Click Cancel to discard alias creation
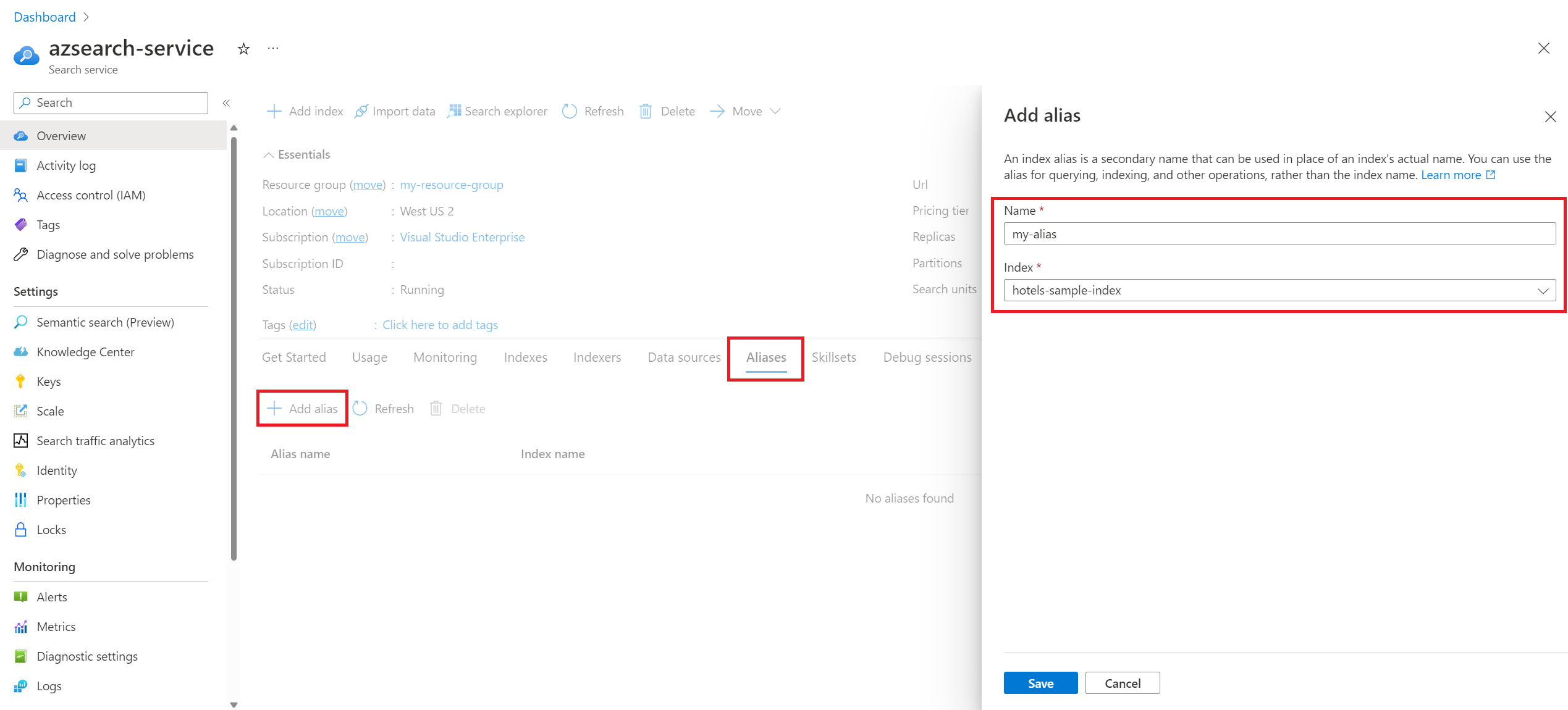The height and width of the screenshot is (710, 1568). click(1122, 683)
